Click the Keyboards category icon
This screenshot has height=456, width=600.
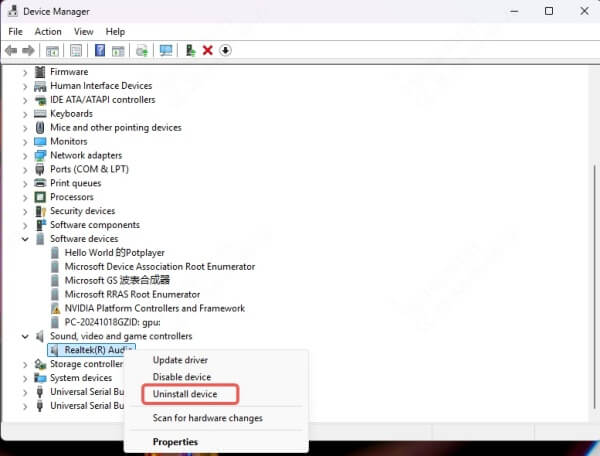(40, 114)
